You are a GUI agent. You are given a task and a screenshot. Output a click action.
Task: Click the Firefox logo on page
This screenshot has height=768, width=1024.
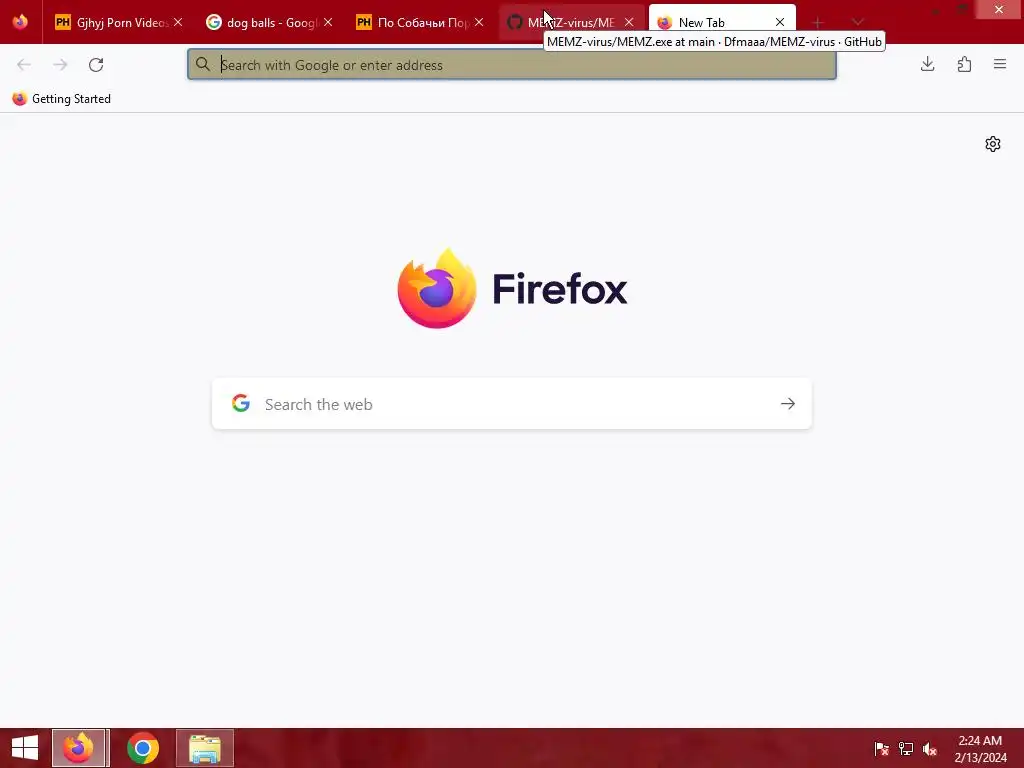[x=512, y=288]
